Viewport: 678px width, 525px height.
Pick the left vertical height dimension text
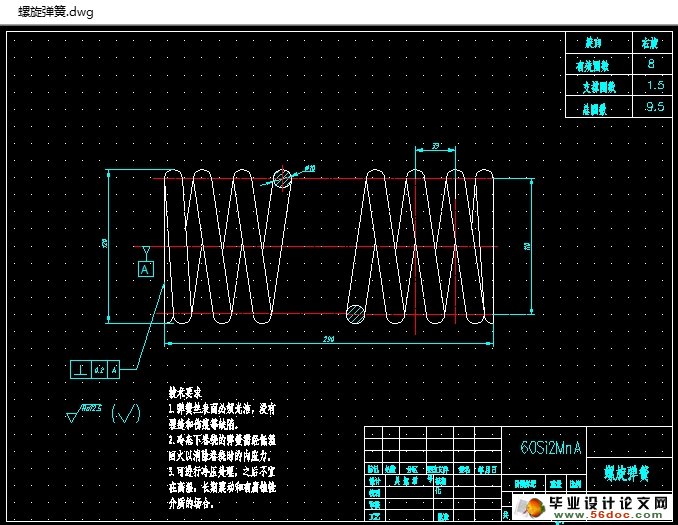point(104,244)
